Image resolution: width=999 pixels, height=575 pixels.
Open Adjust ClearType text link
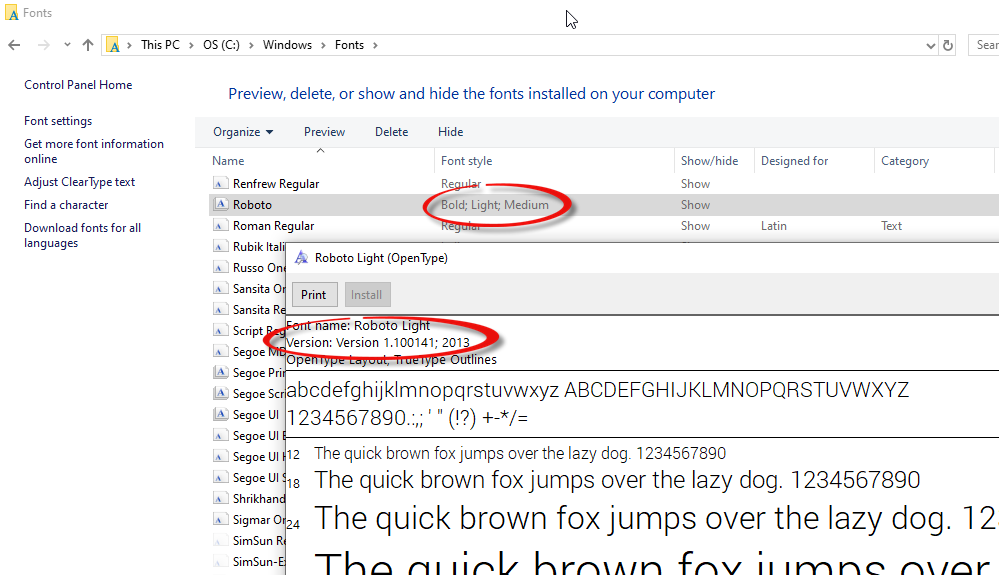coord(80,182)
